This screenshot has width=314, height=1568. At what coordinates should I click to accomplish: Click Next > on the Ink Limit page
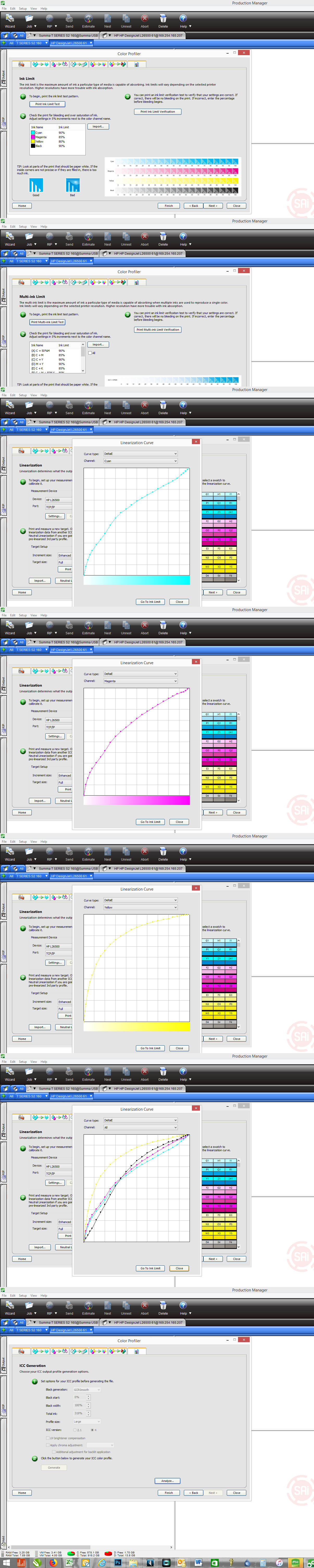click(x=212, y=206)
